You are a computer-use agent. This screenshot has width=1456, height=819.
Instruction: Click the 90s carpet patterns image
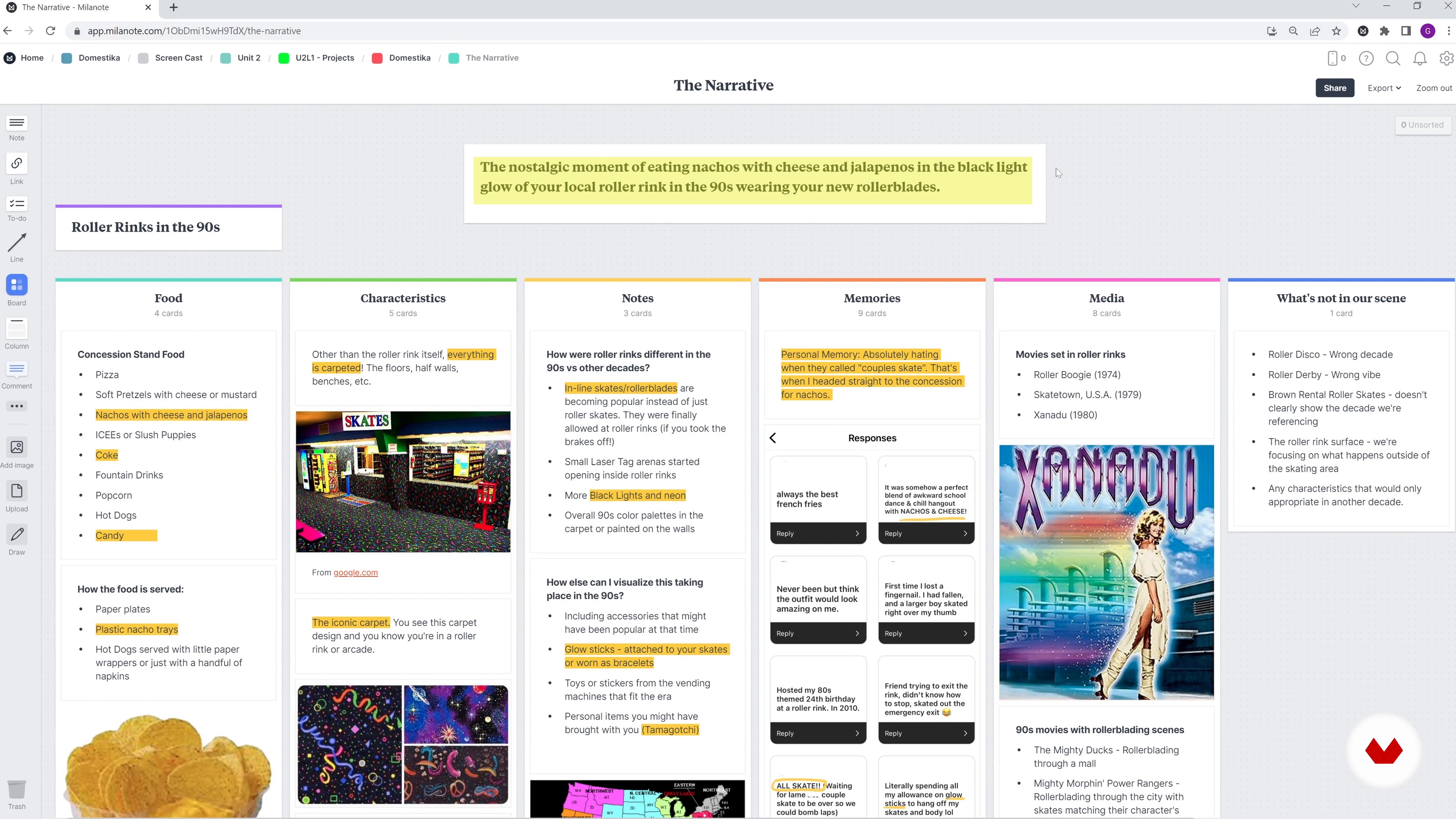click(x=403, y=744)
